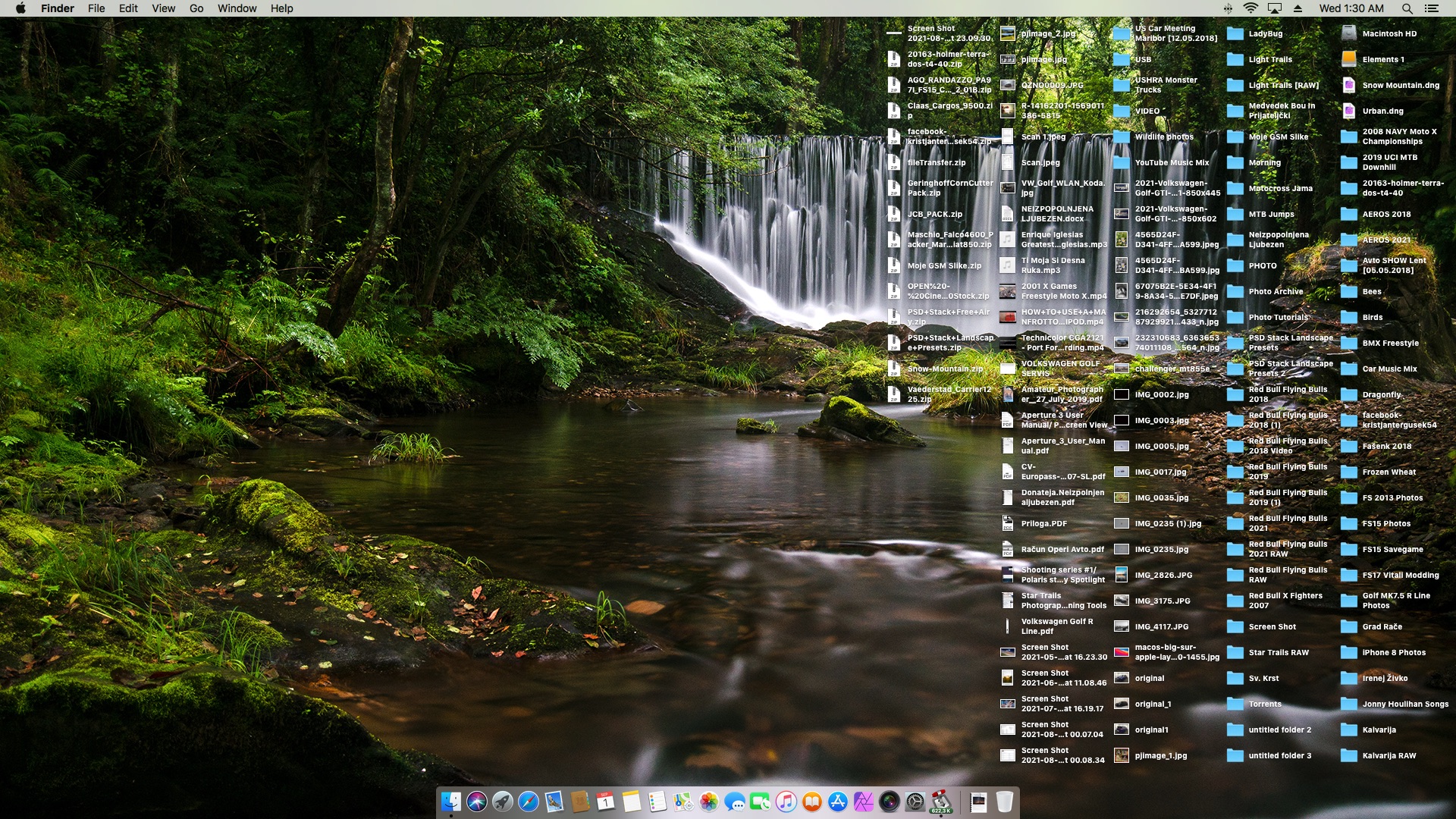
Task: Click the clock showing Wed 1:30 AM
Action: (1351, 8)
